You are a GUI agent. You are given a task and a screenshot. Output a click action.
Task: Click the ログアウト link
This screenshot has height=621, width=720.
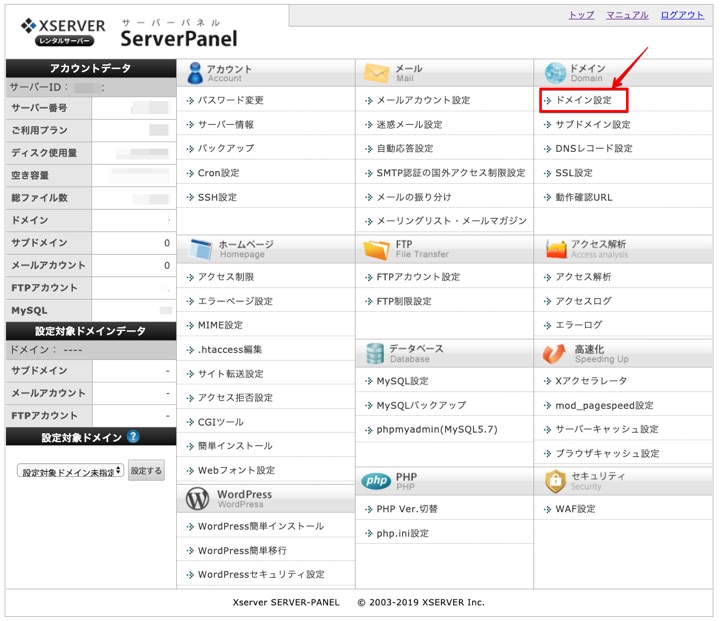682,15
